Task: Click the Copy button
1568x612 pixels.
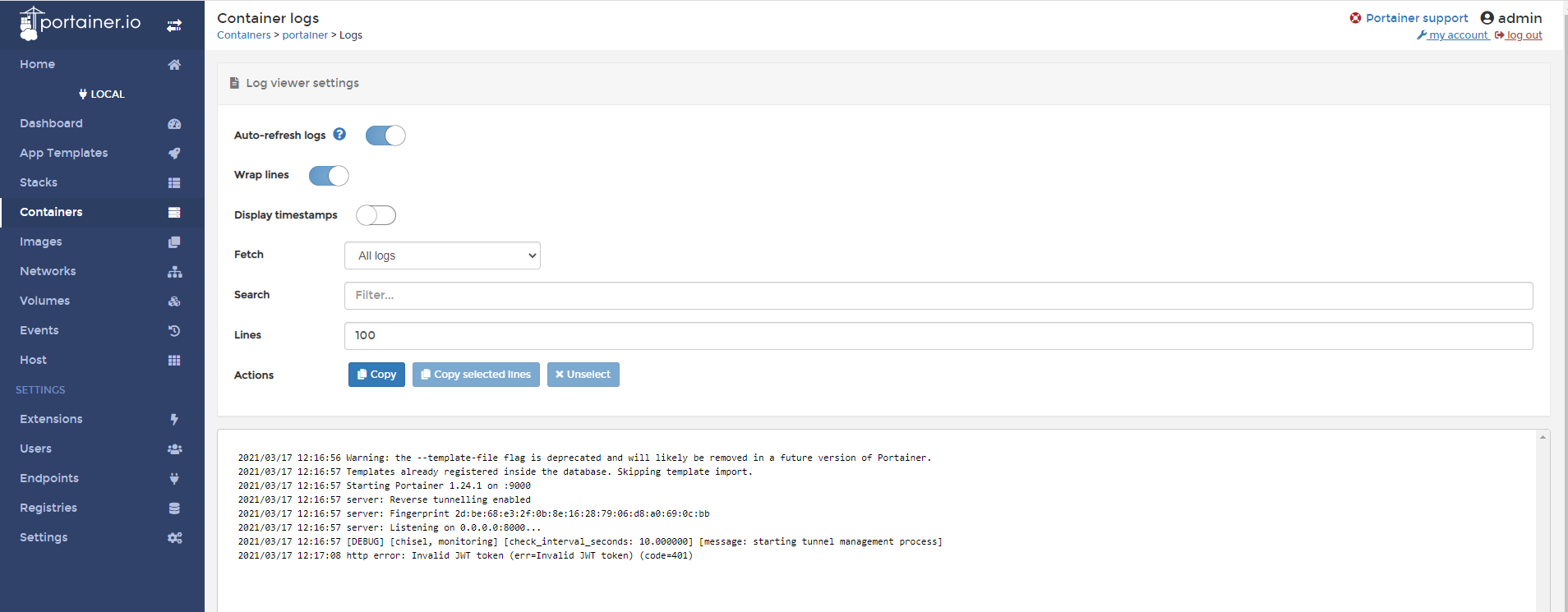Action: tap(376, 375)
